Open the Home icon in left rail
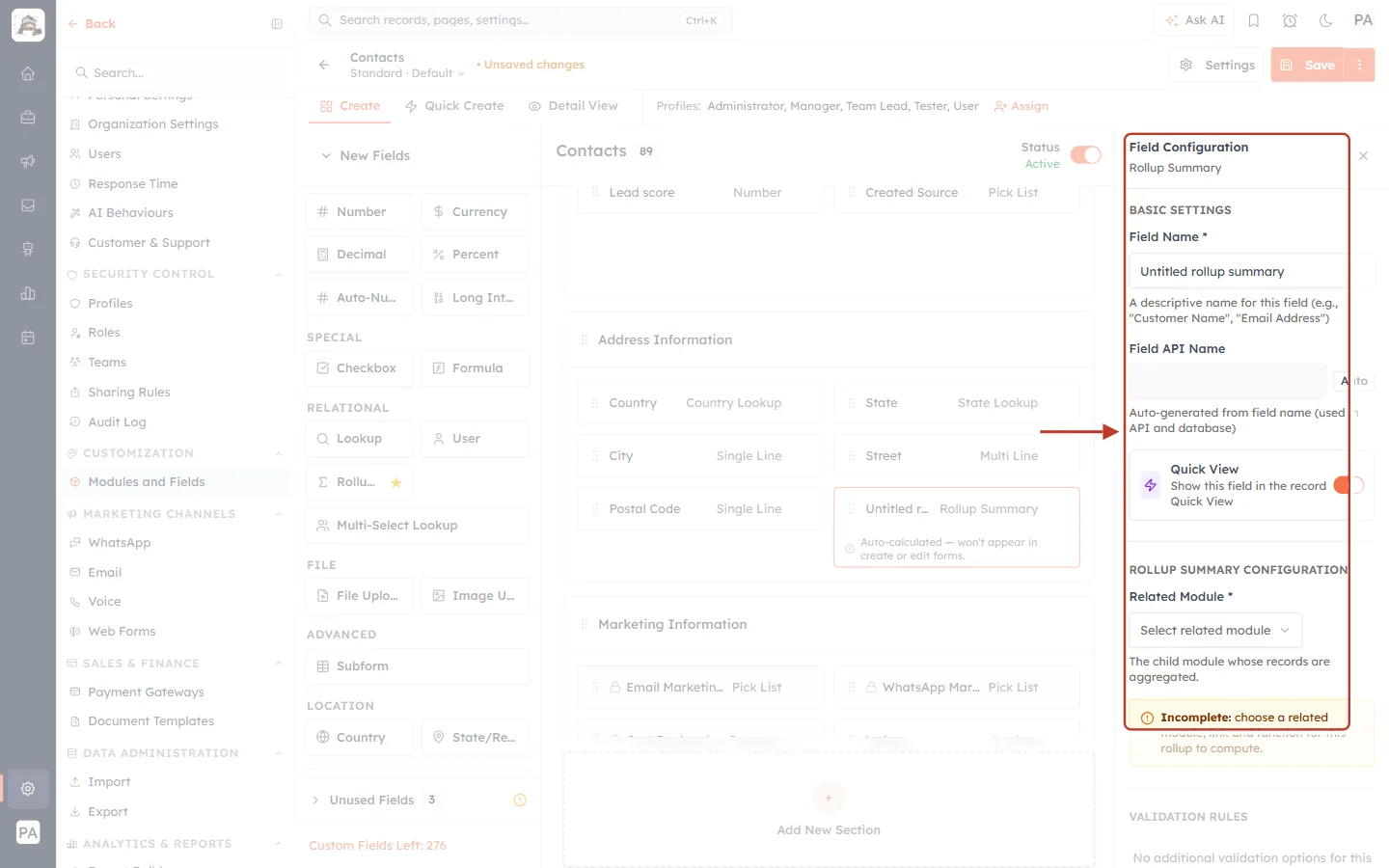The height and width of the screenshot is (868, 1389). tap(28, 73)
